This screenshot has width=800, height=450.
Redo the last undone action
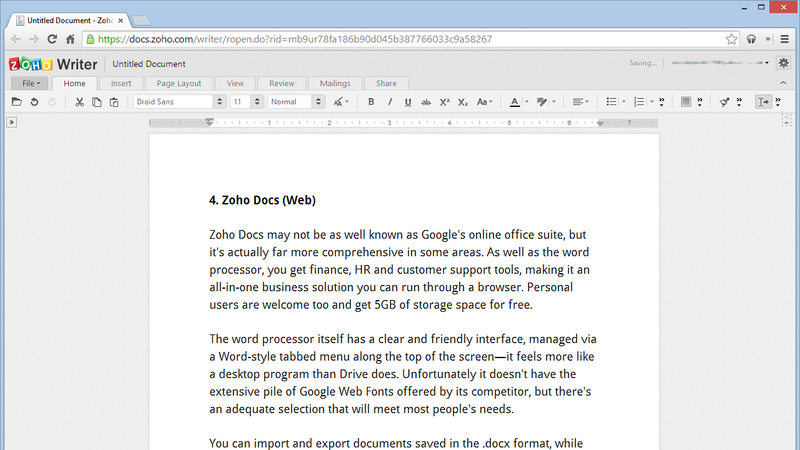(x=52, y=102)
